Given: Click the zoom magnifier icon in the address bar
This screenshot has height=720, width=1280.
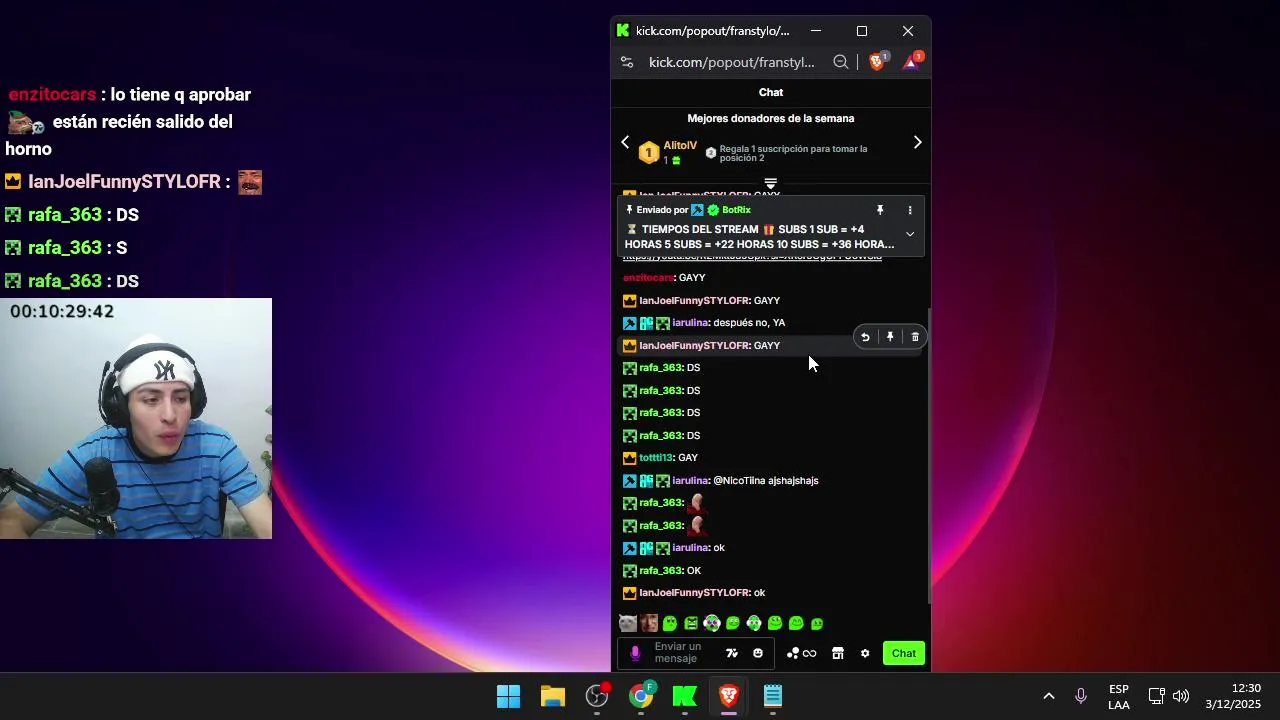Looking at the screenshot, I should click(x=841, y=62).
